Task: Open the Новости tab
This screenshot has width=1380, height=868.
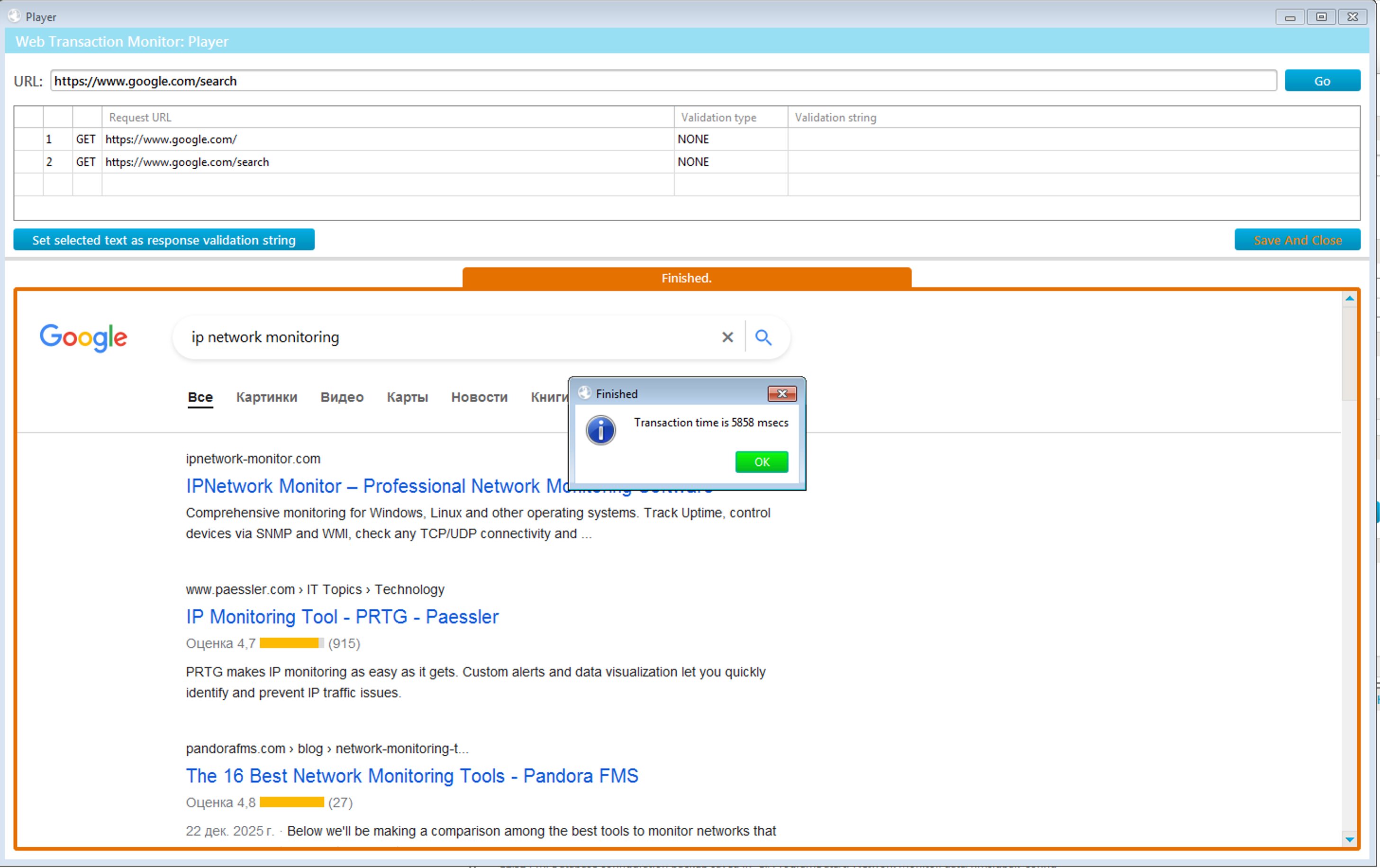Action: (x=479, y=397)
